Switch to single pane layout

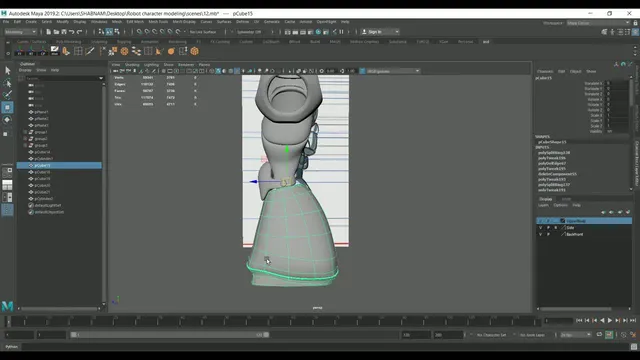pos(7,173)
